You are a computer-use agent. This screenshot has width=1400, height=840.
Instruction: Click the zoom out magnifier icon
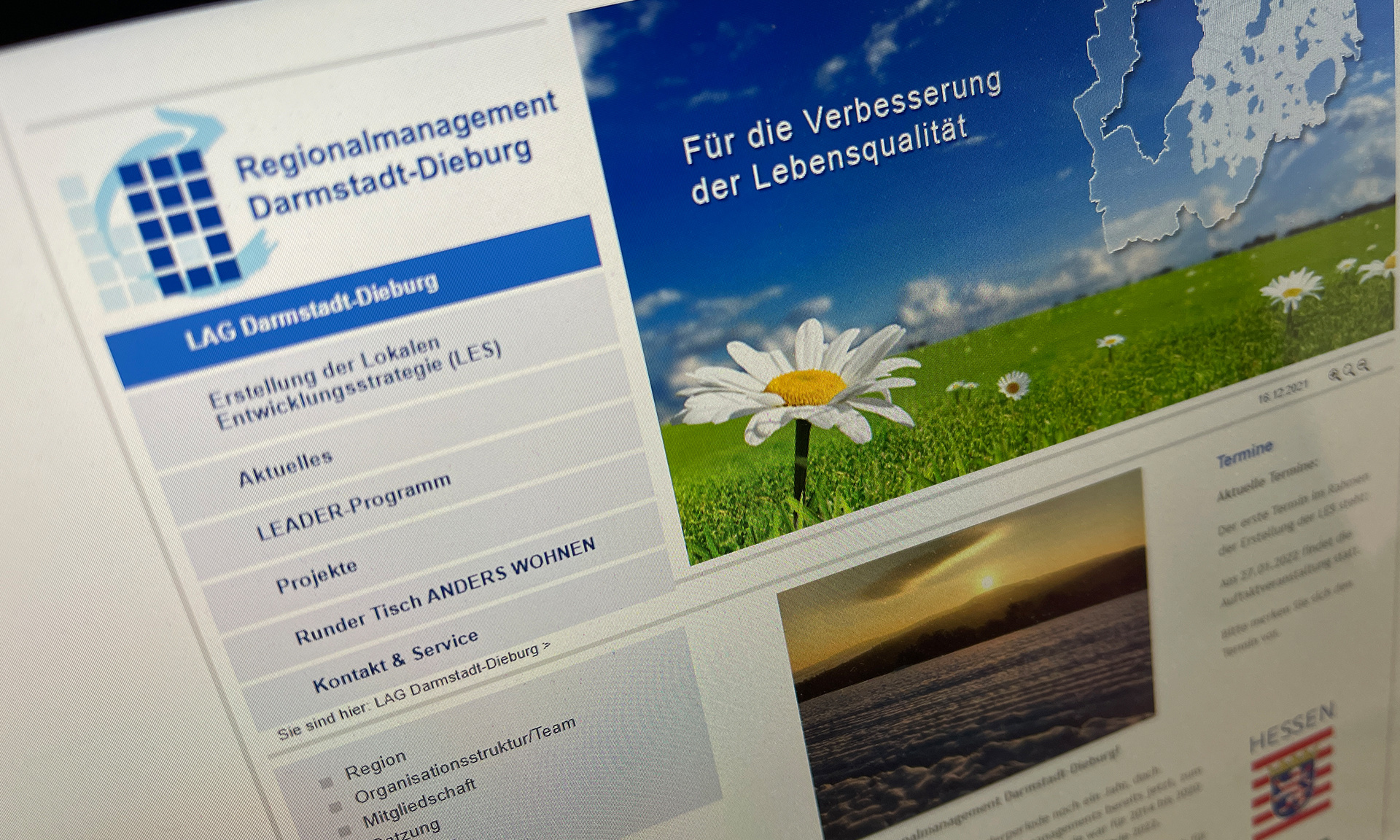(1363, 366)
